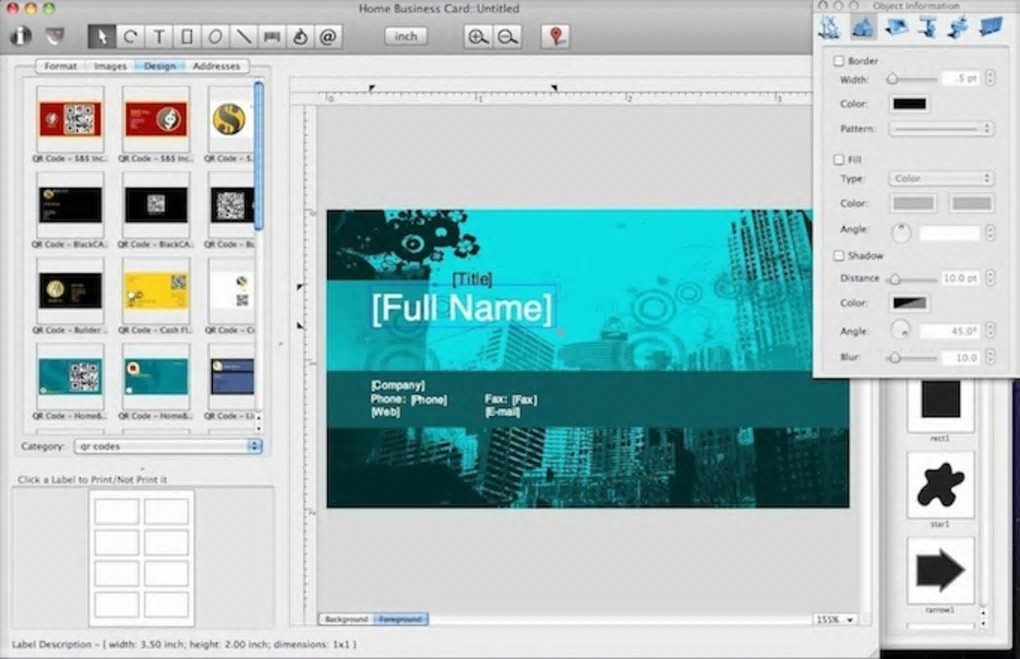This screenshot has width=1020, height=659.
Task: Open the selected second Object Information panel icon
Action: tap(863, 27)
